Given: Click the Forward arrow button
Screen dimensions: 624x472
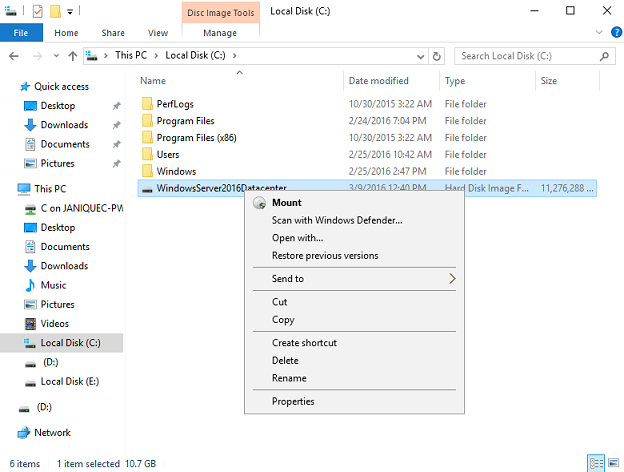Looking at the screenshot, I should click(37, 56).
